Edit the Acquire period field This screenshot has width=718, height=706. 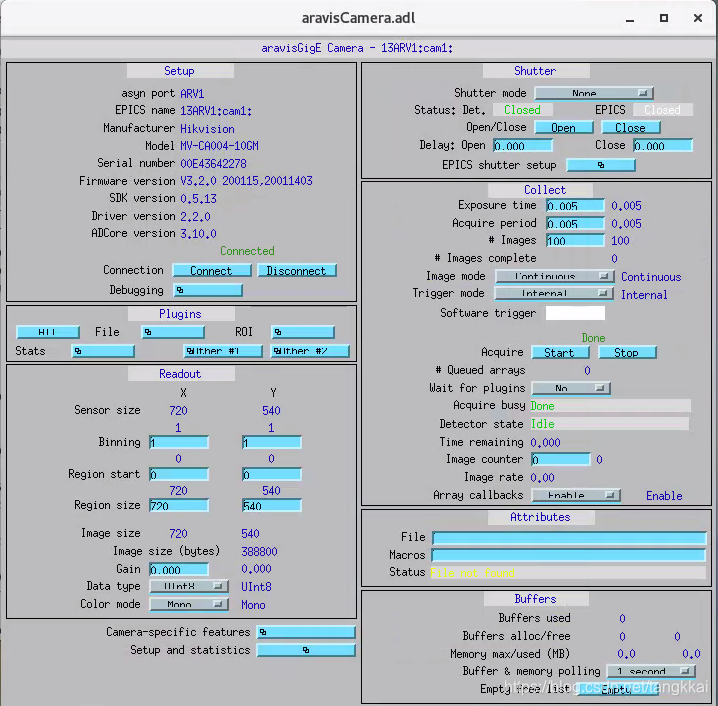575,224
